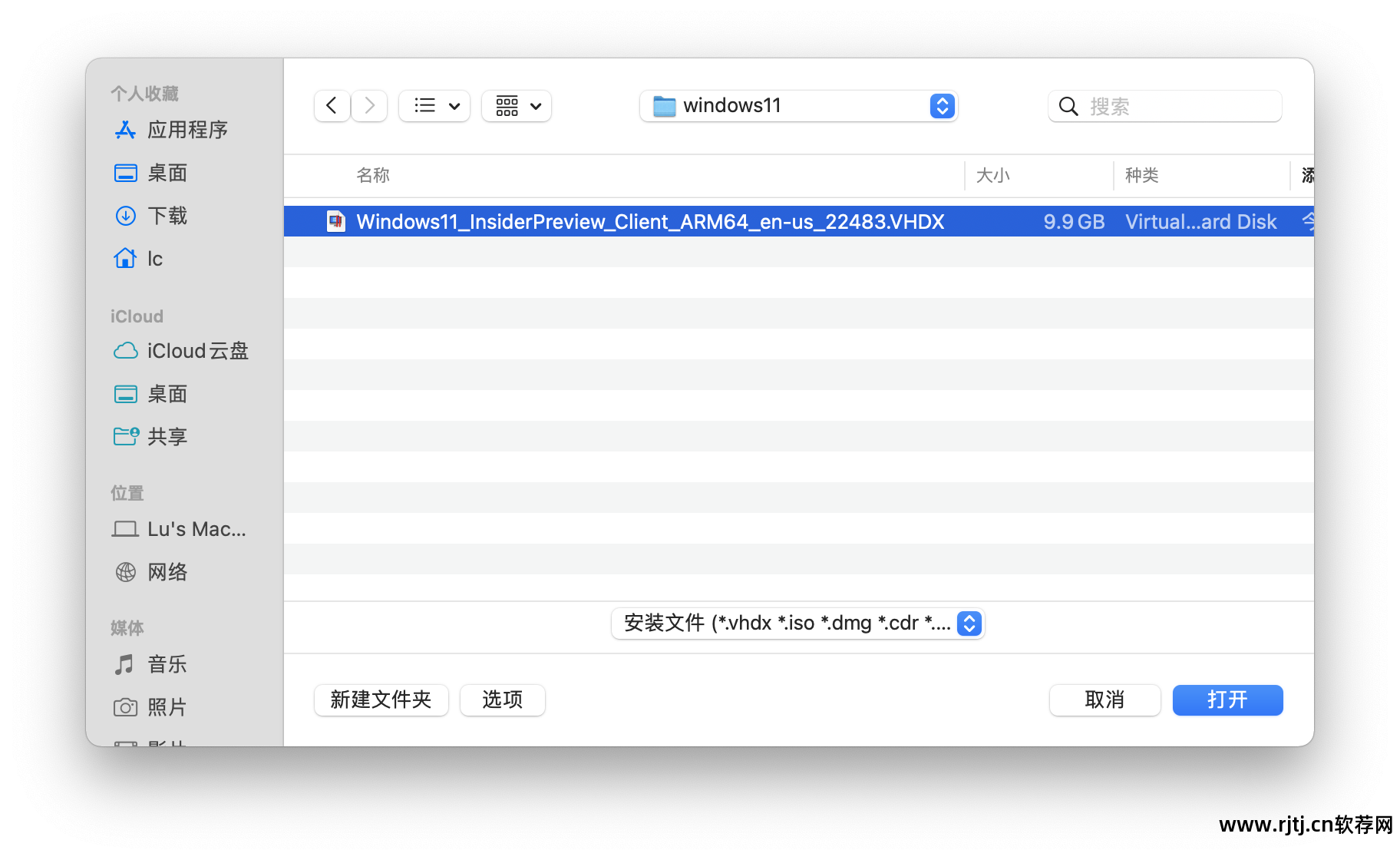1400x860 pixels.
Task: Sort by Size (大小) column
Action: (x=992, y=176)
